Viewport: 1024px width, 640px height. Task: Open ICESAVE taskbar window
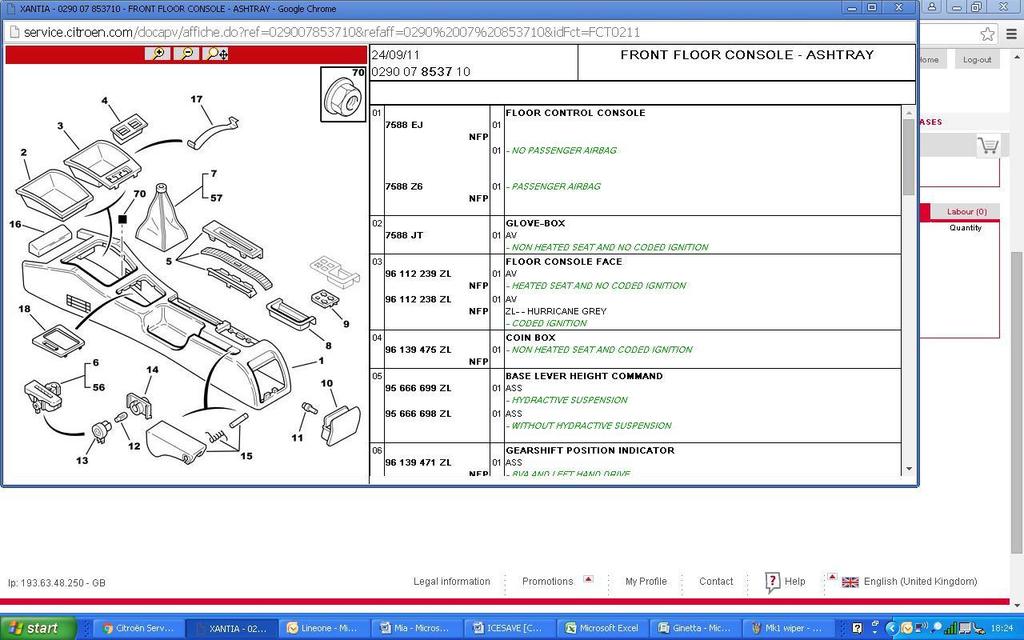(x=510, y=628)
